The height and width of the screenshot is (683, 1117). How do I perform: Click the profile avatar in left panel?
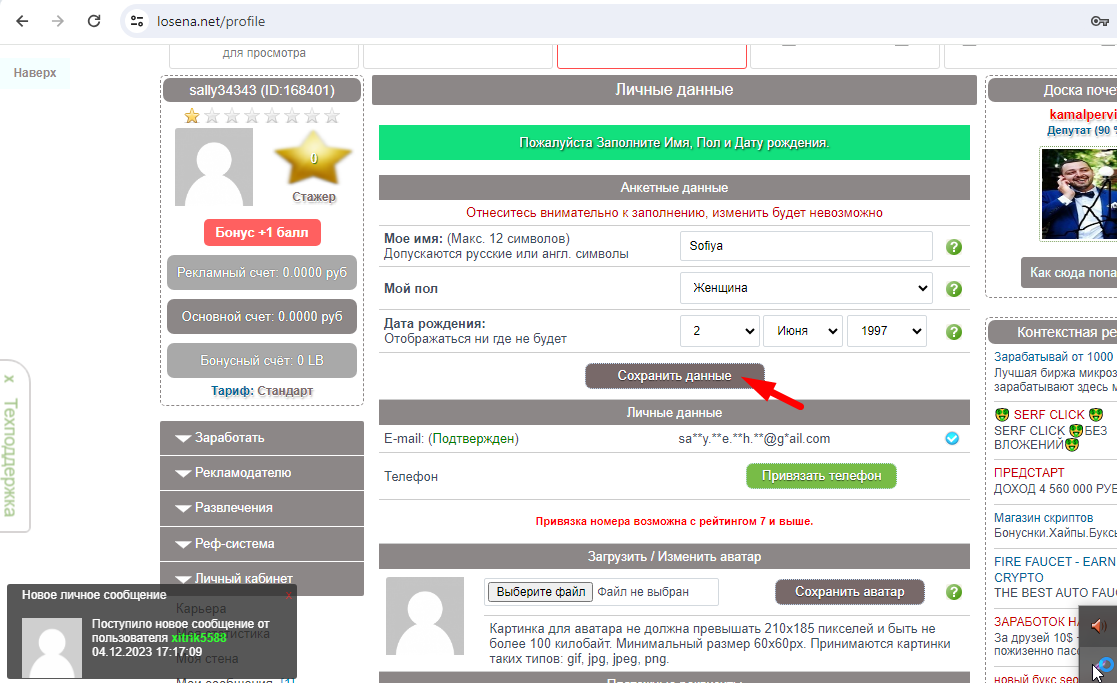(x=214, y=167)
